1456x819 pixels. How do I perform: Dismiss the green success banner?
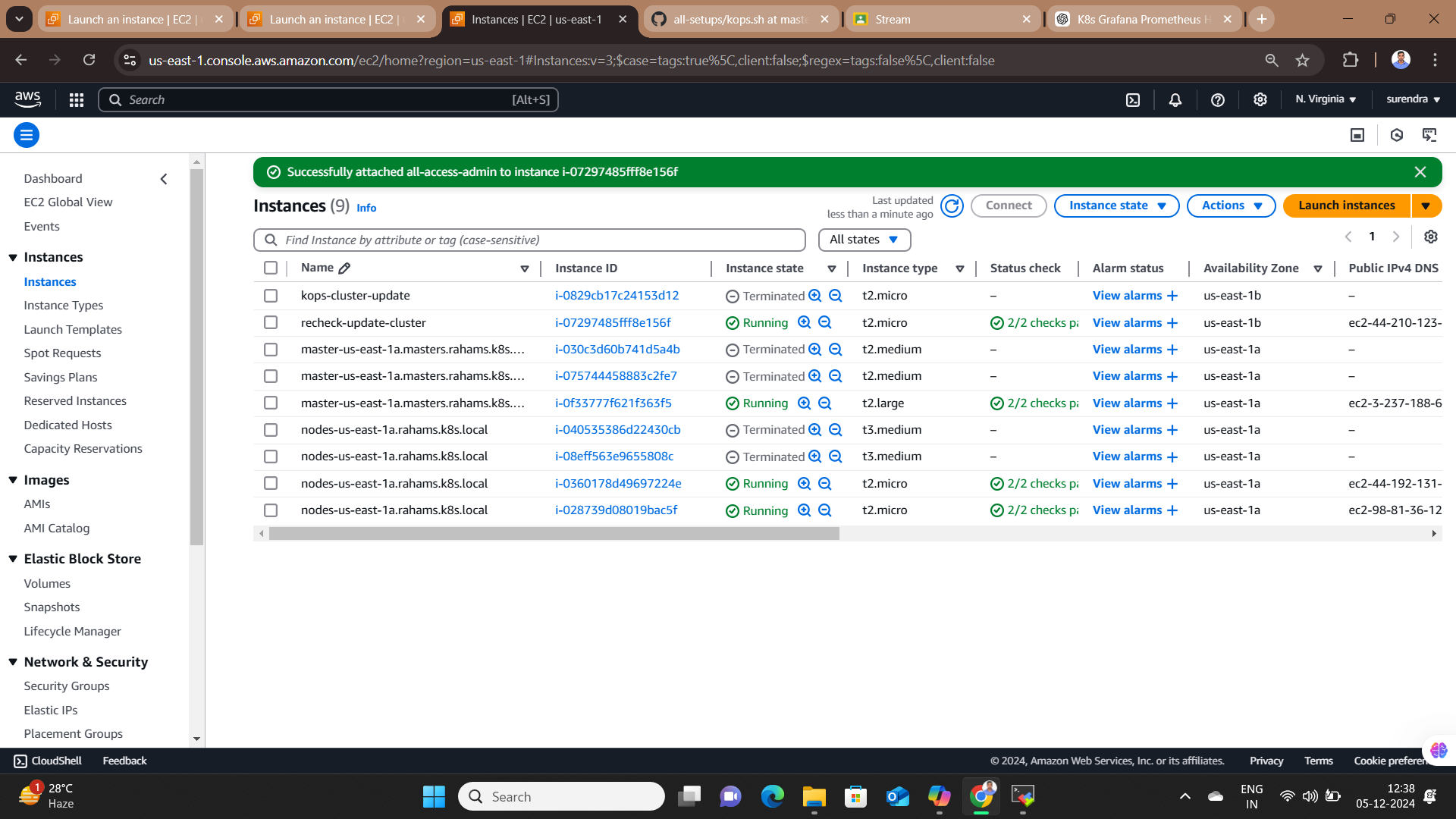coord(1420,172)
